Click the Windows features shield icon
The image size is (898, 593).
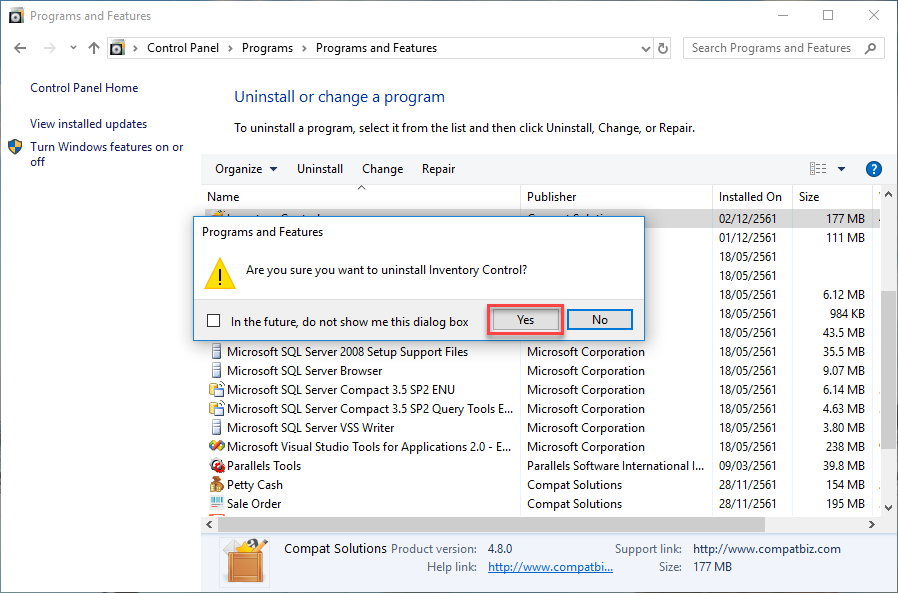click(x=15, y=147)
